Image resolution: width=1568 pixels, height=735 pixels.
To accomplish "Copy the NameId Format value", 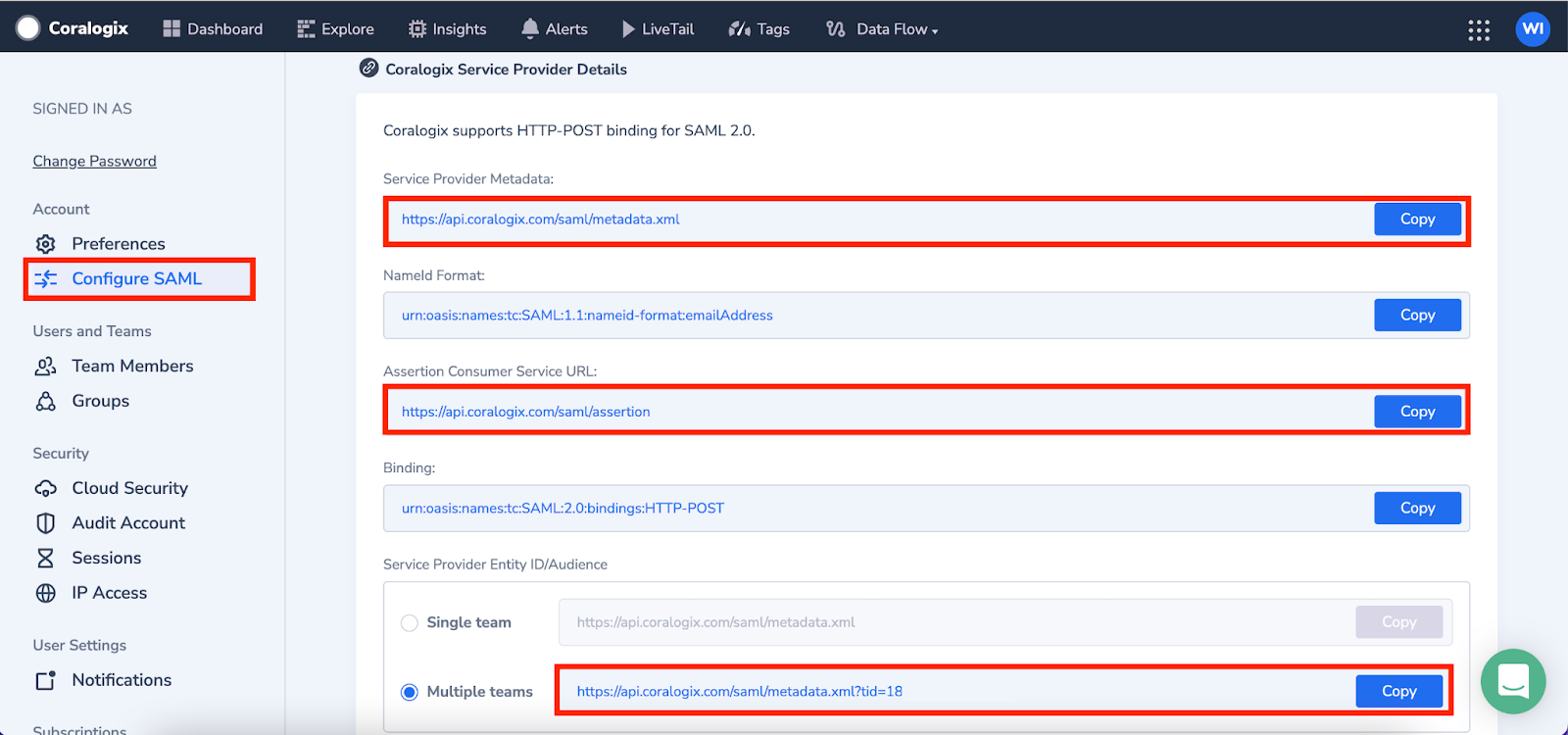I will [x=1417, y=316].
